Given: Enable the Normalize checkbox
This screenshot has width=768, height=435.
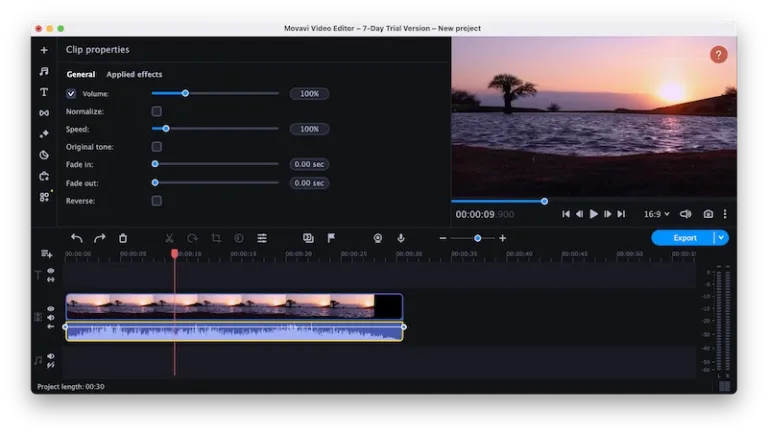Looking at the screenshot, I should (156, 111).
